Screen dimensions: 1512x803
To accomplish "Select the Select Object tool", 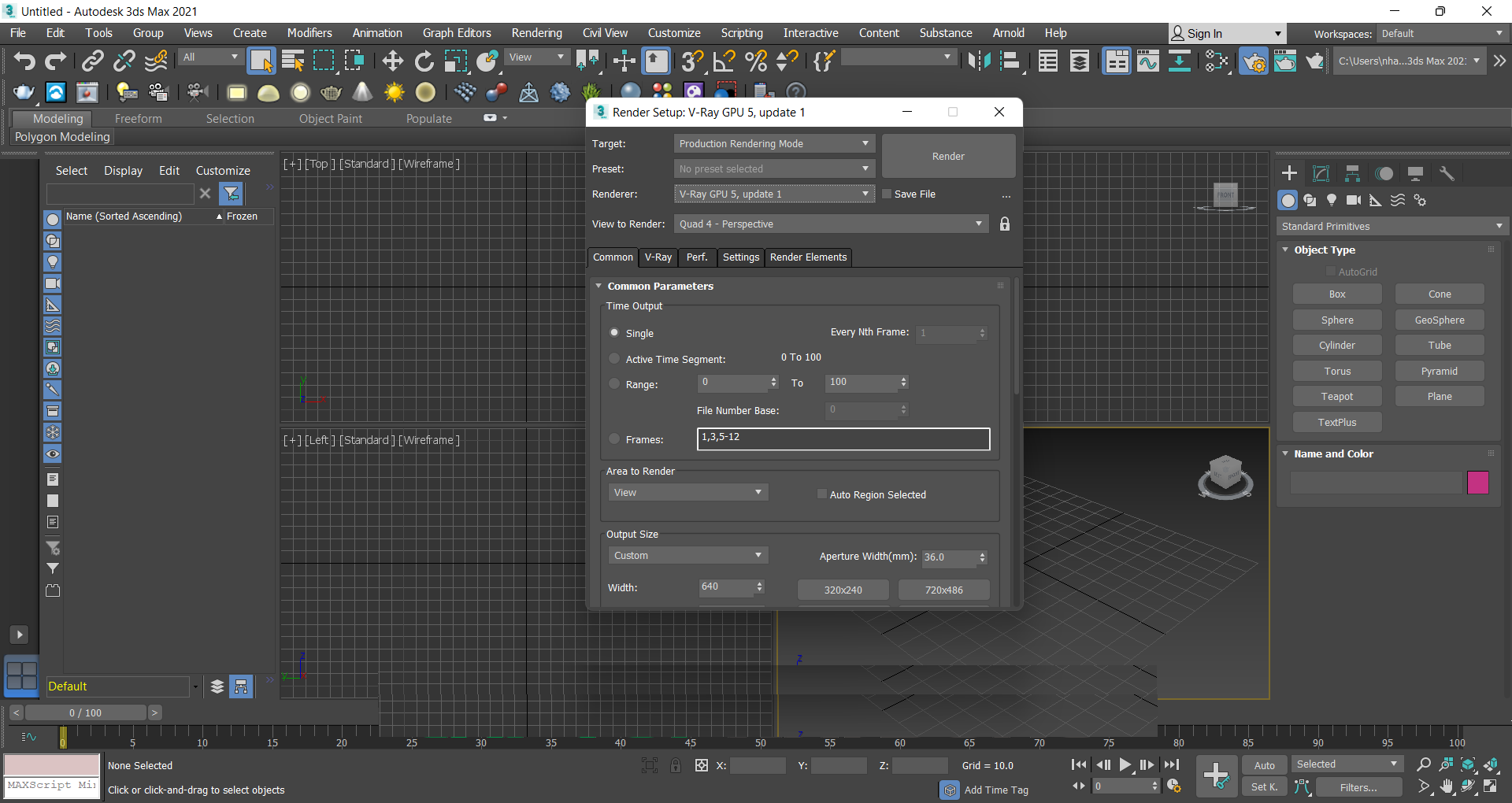I will [x=261, y=61].
